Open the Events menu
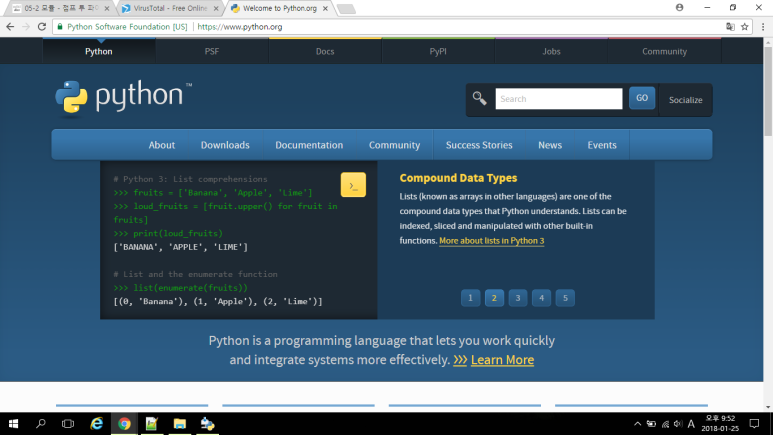 602,145
